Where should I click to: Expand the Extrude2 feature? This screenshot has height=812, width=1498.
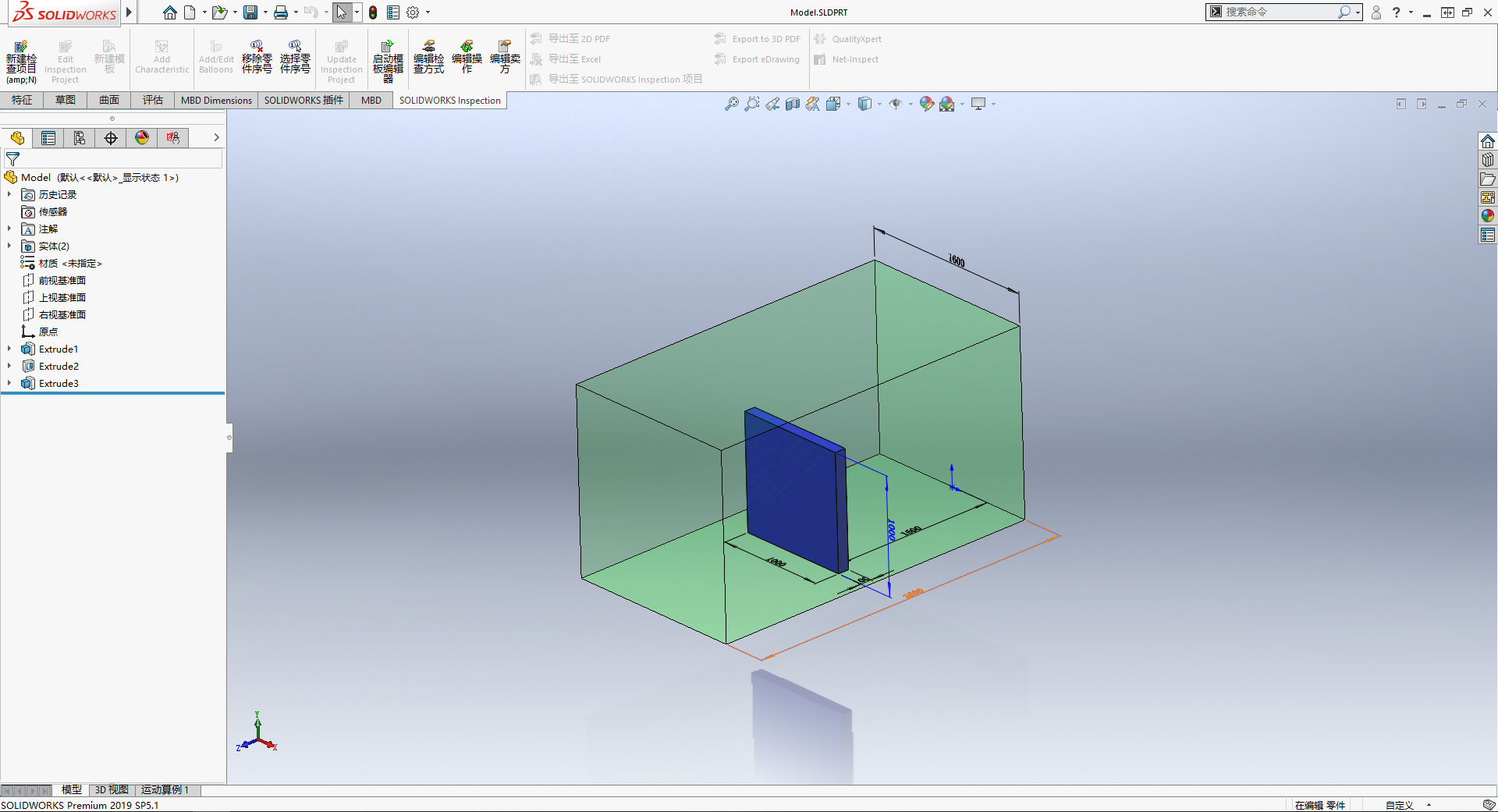(9, 366)
